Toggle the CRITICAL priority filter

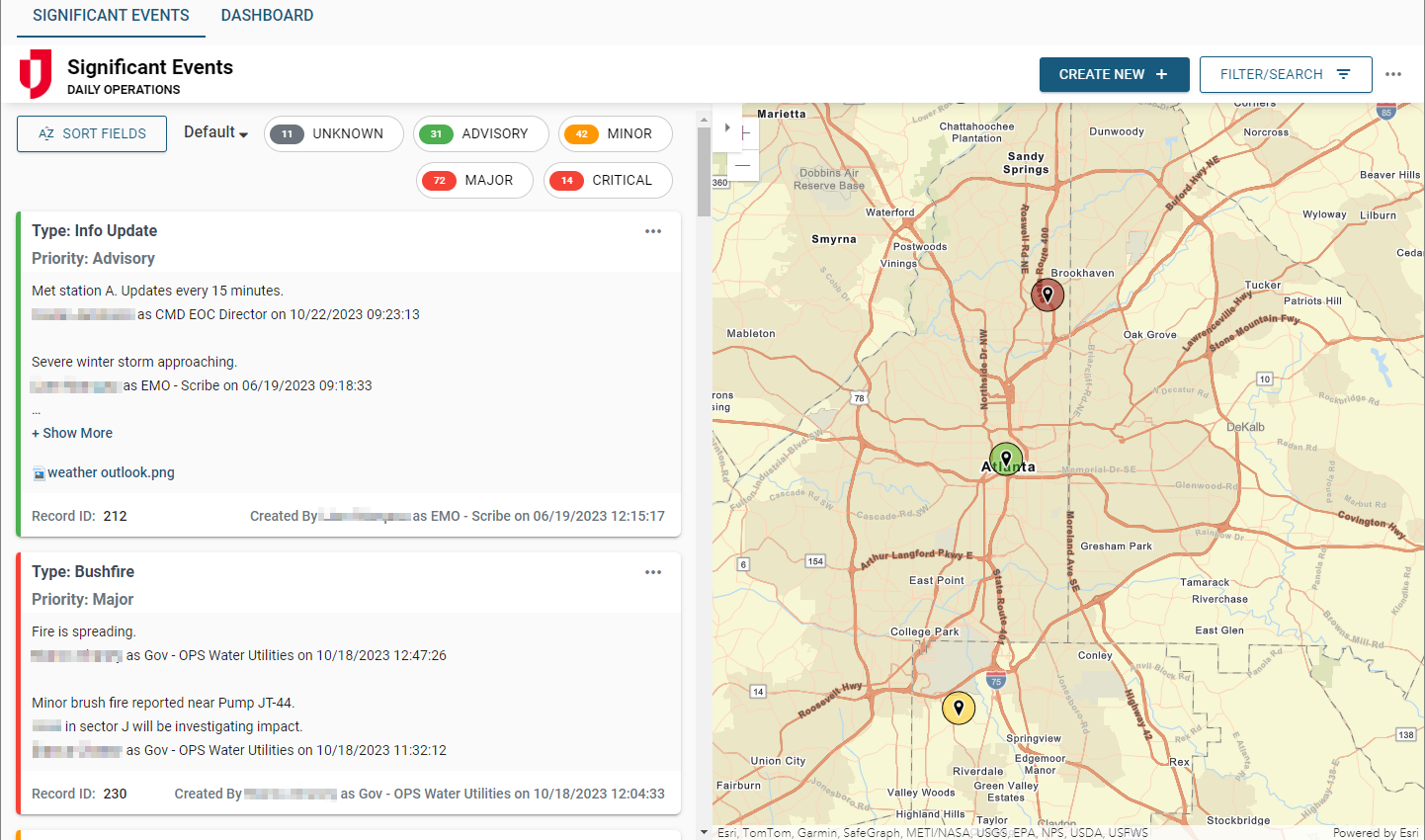coord(608,180)
